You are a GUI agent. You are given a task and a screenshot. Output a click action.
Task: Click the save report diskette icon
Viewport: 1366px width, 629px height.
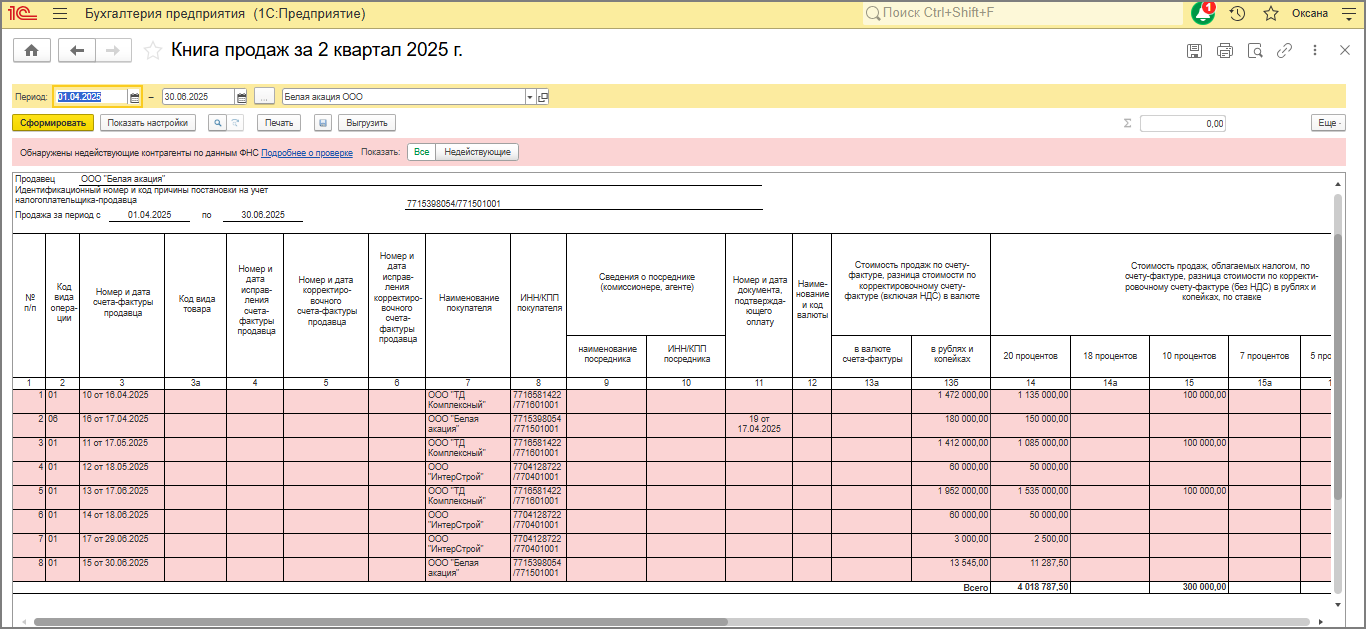pyautogui.click(x=1194, y=51)
